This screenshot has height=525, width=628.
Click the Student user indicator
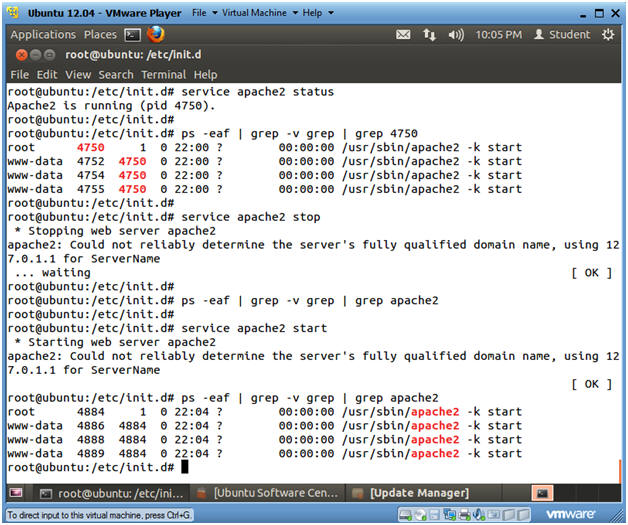click(x=562, y=34)
